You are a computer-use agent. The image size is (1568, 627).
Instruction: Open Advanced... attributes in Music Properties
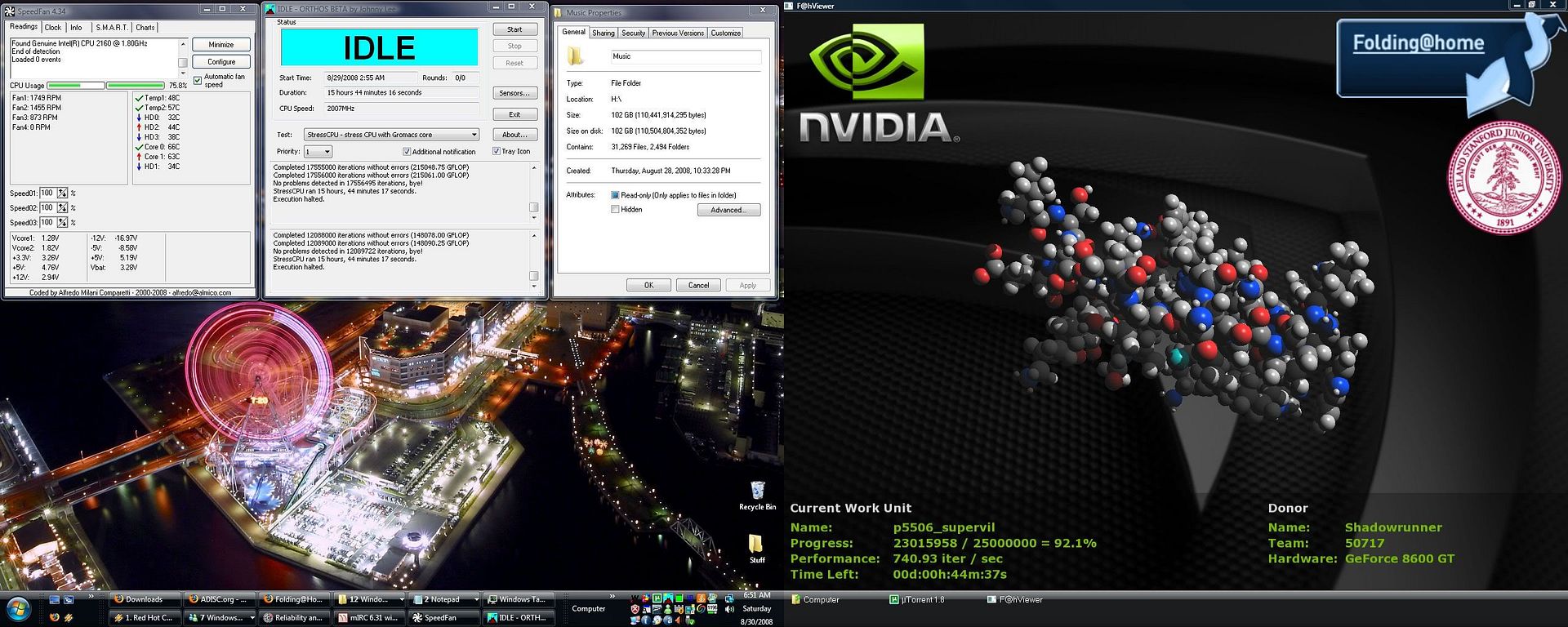[x=728, y=210]
